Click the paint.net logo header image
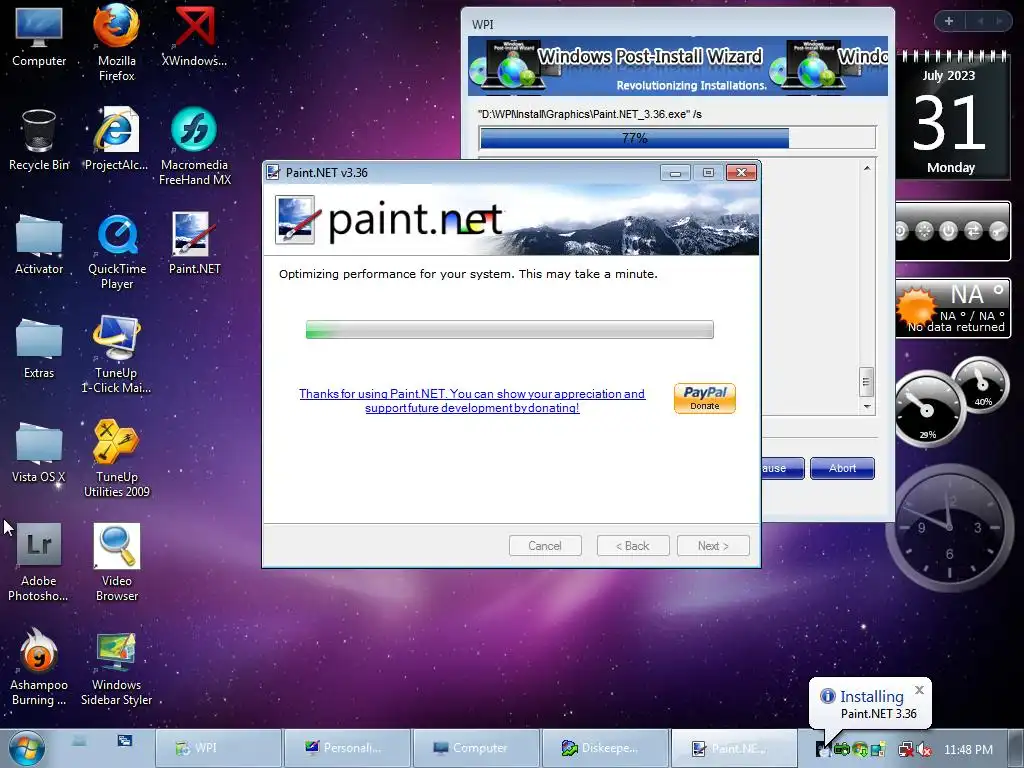The height and width of the screenshot is (768, 1024). click(511, 219)
